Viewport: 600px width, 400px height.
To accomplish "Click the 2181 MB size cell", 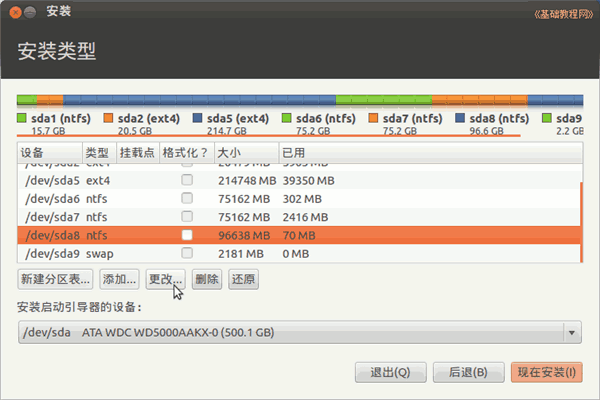I will tap(241, 254).
